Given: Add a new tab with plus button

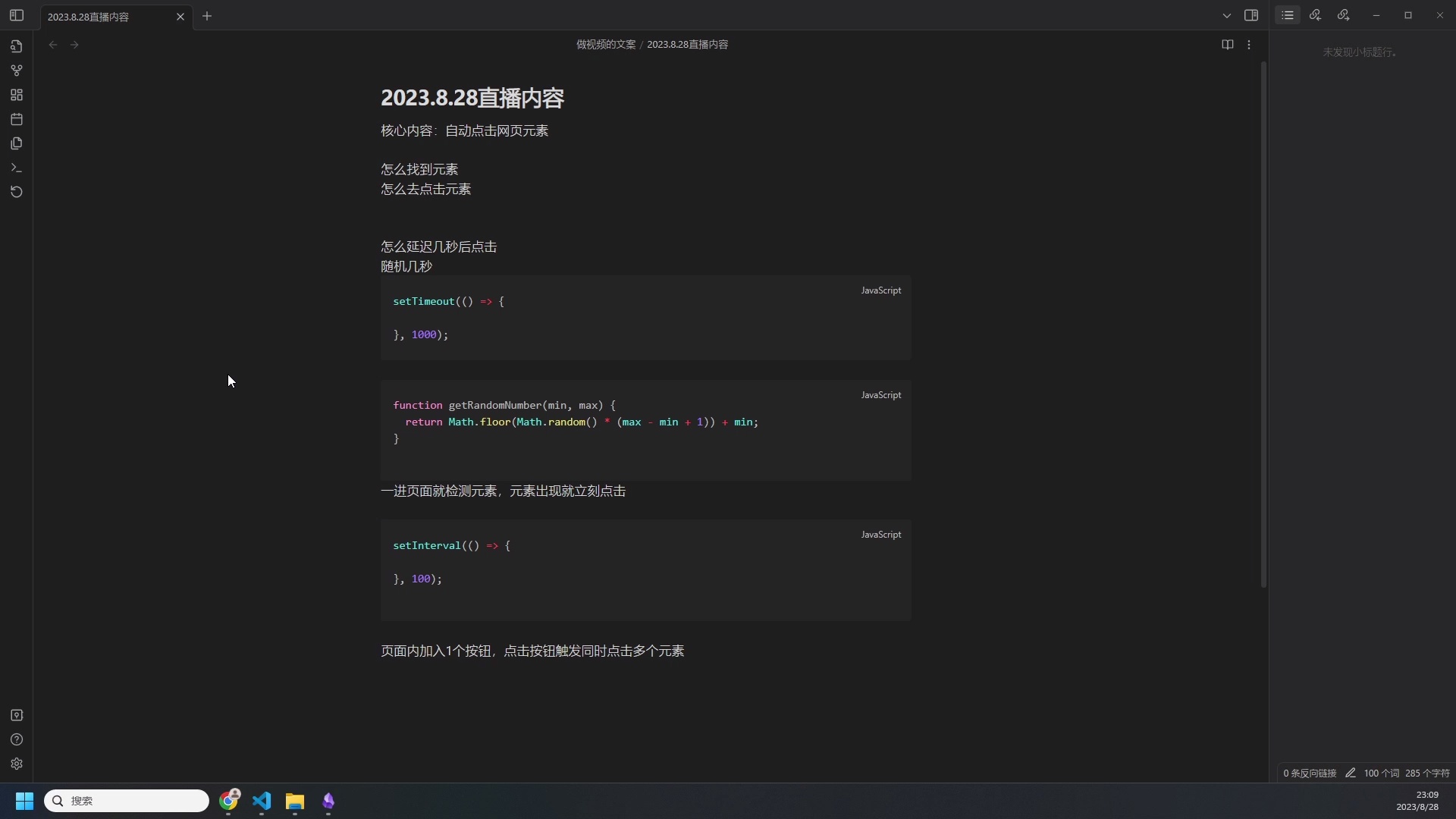Looking at the screenshot, I should pos(207,16).
